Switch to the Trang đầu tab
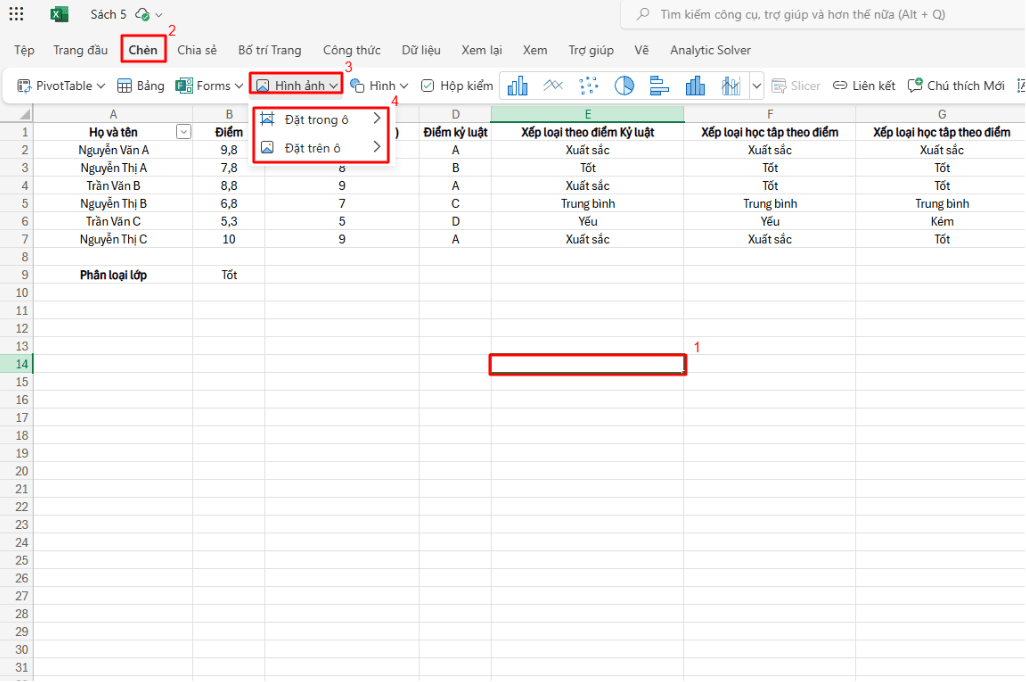Viewport: 1026px width, 682px height. point(80,50)
